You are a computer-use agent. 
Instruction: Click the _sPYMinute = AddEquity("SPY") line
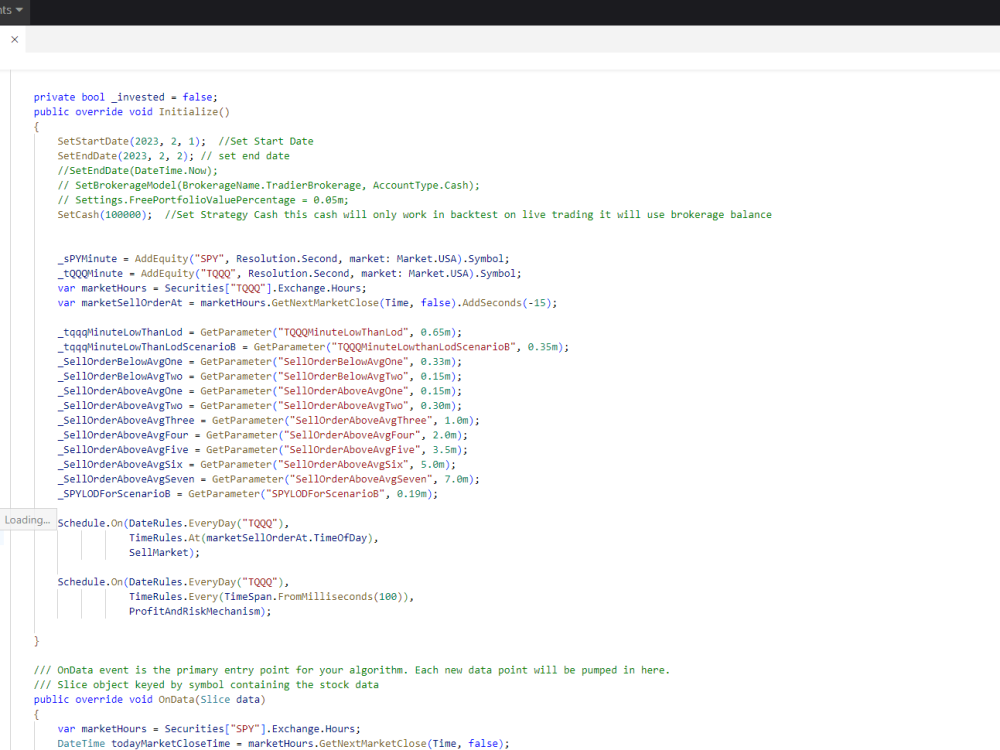click(x=284, y=258)
